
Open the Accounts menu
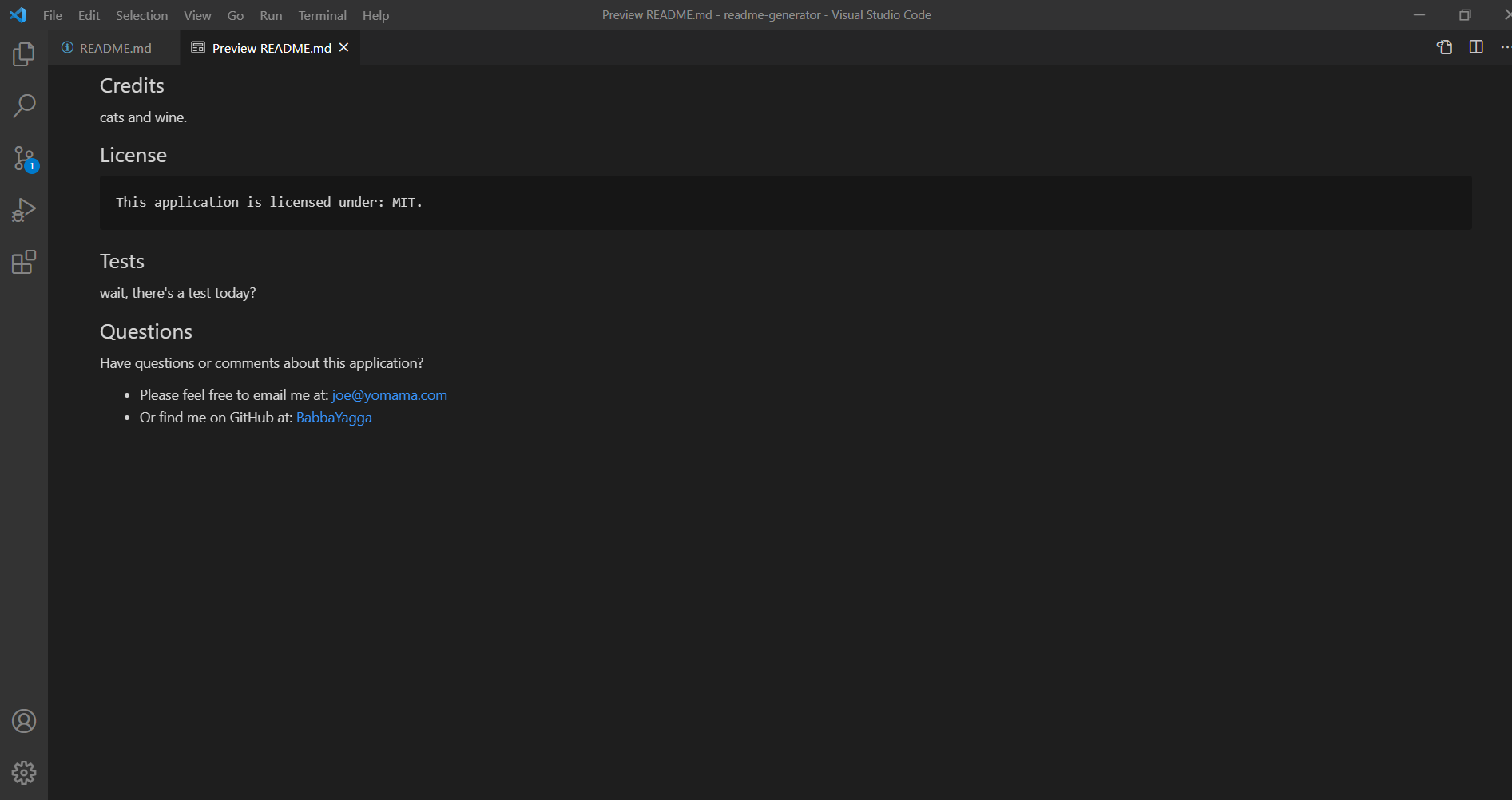point(24,720)
